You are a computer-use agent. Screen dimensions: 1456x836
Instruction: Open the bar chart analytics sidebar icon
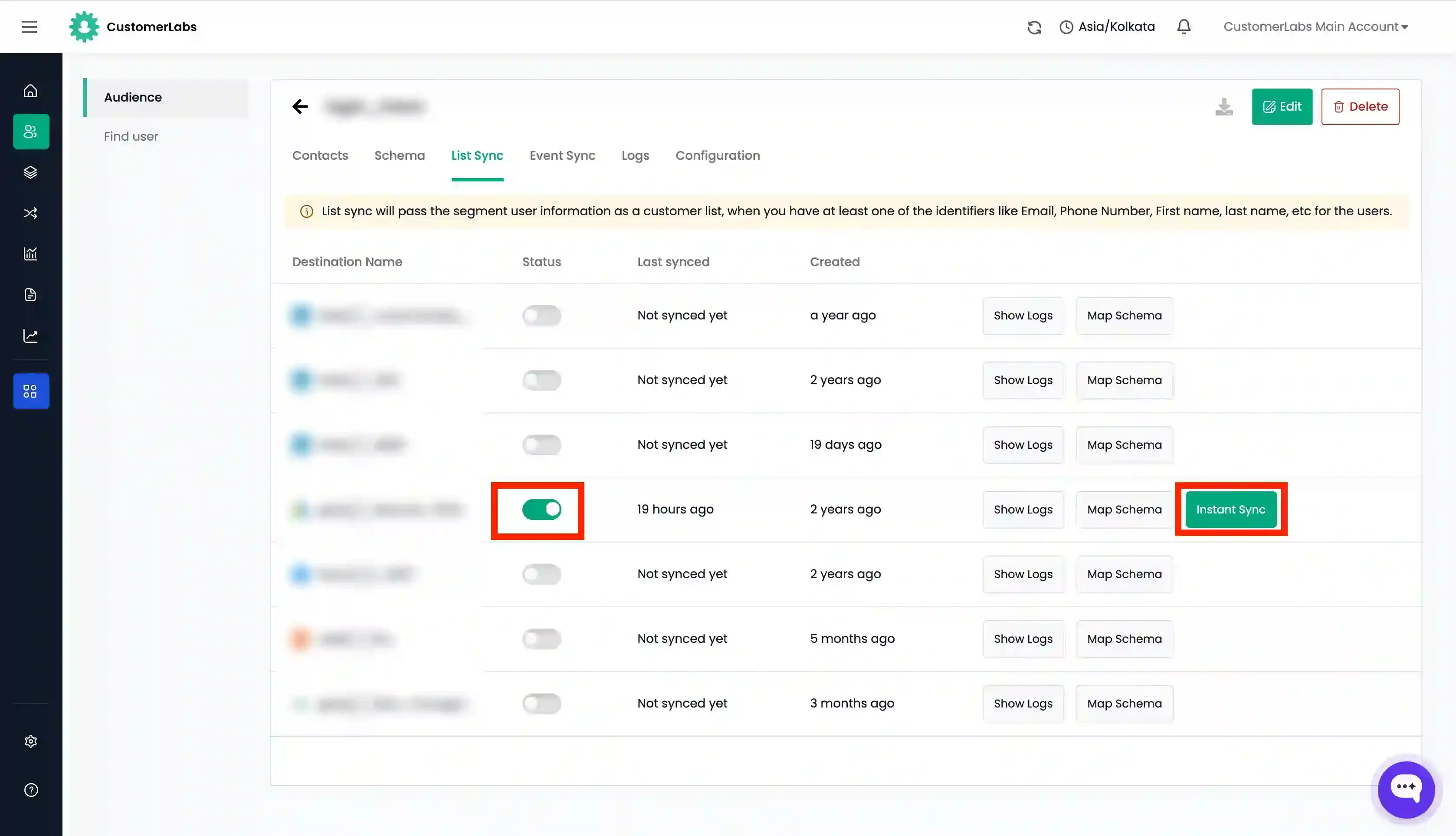coord(30,254)
